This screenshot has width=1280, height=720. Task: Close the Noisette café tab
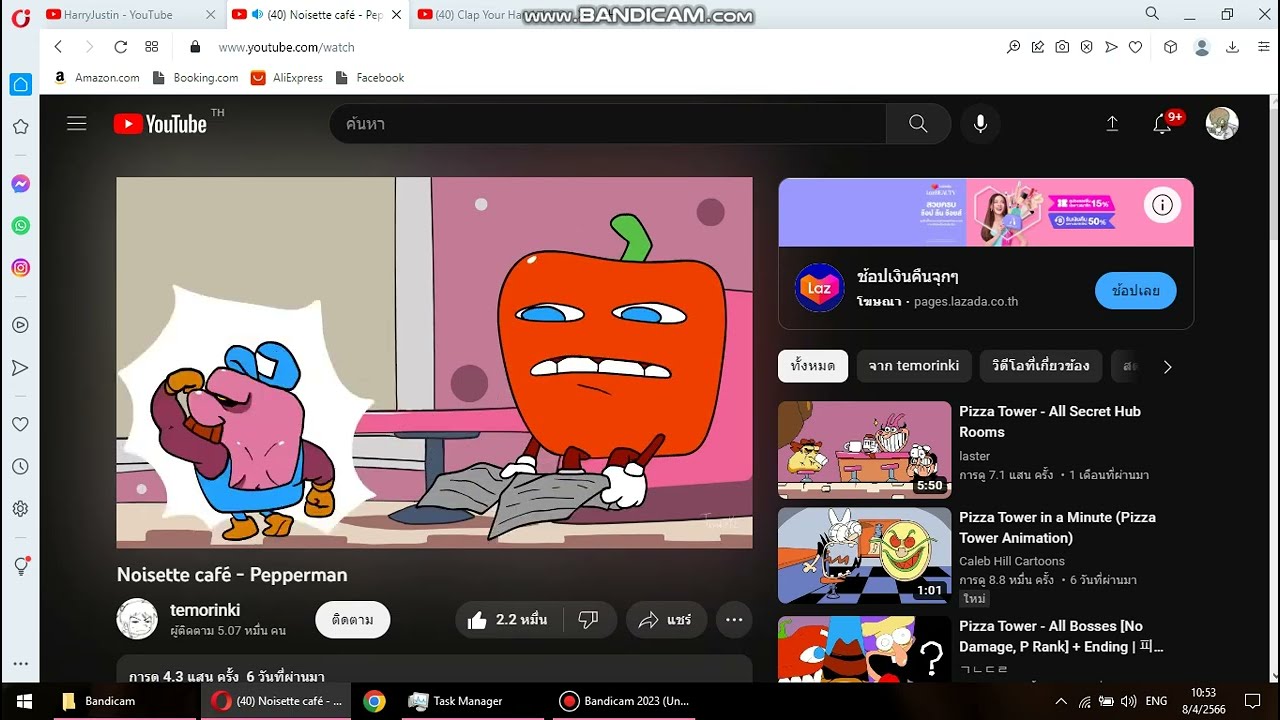[x=396, y=15]
